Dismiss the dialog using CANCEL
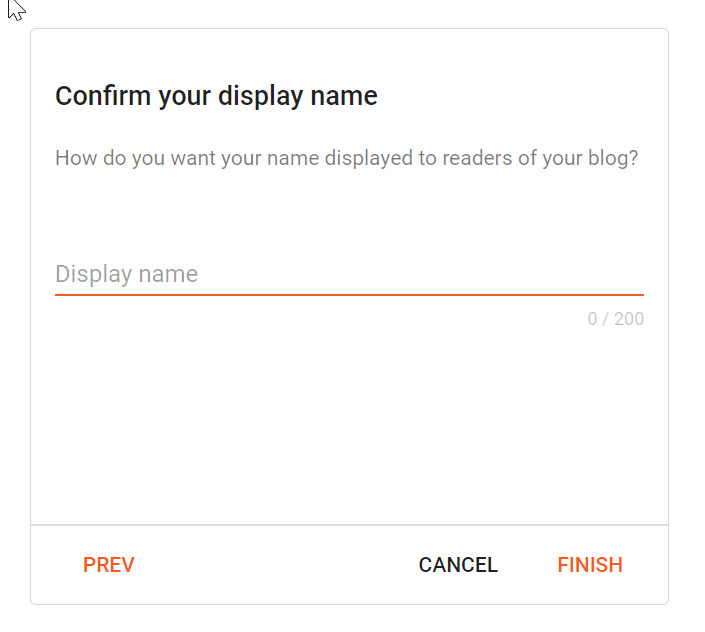Viewport: 705px width, 632px height. [x=458, y=565]
